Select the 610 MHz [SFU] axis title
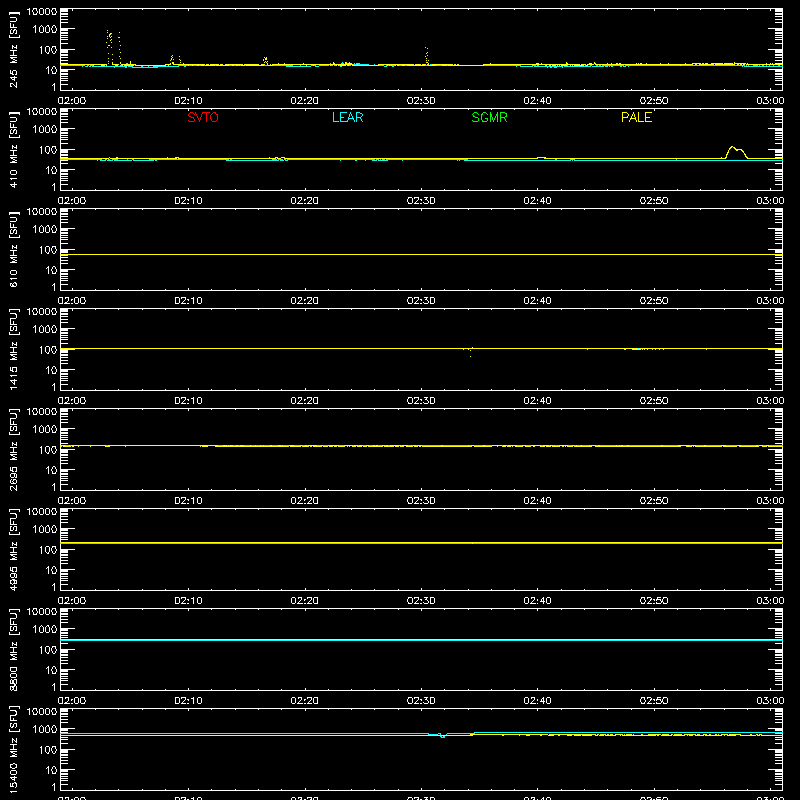This screenshot has height=800, width=800. (x=14, y=249)
